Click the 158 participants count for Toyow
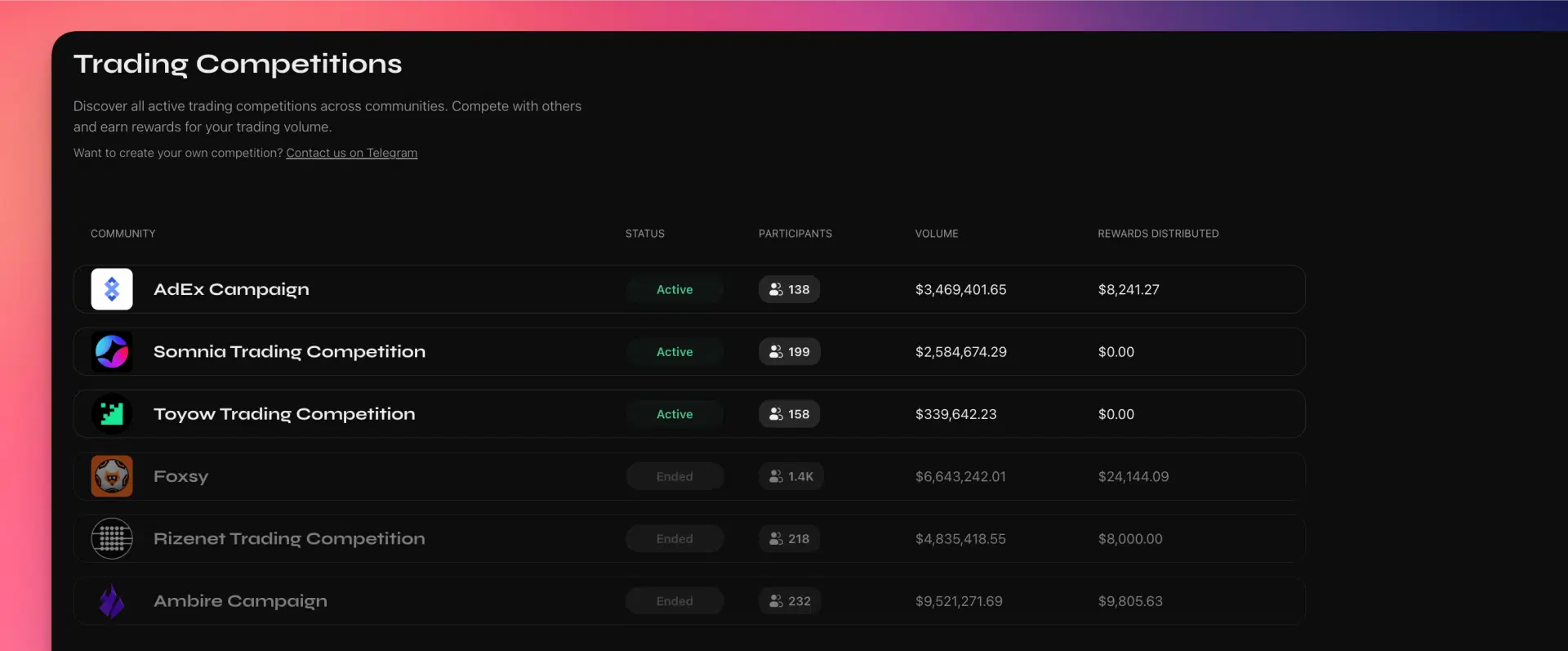The height and width of the screenshot is (651, 1568). coord(799,414)
